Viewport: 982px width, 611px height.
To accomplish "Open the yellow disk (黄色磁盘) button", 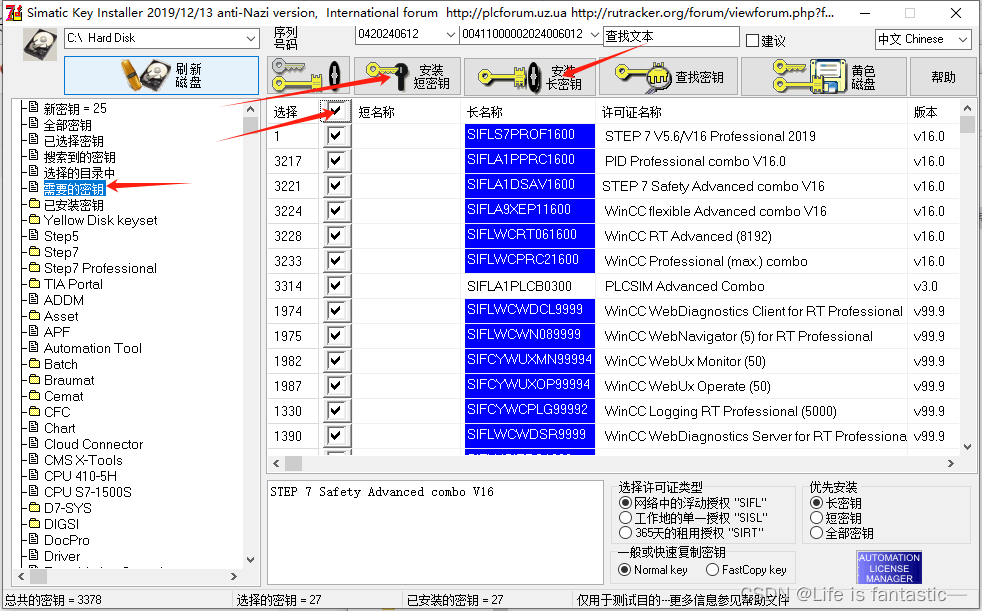I will point(824,76).
